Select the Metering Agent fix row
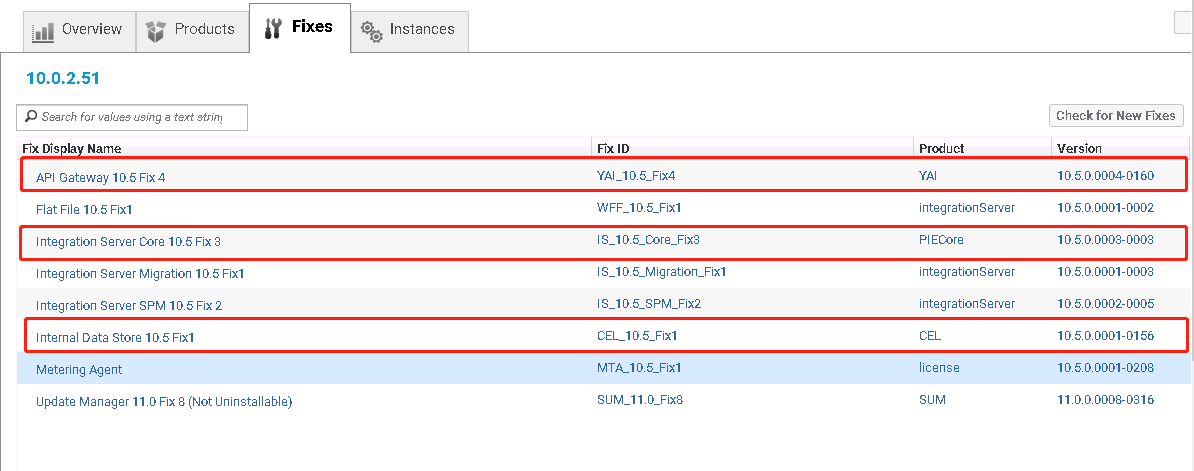This screenshot has width=1194, height=471. [602, 368]
